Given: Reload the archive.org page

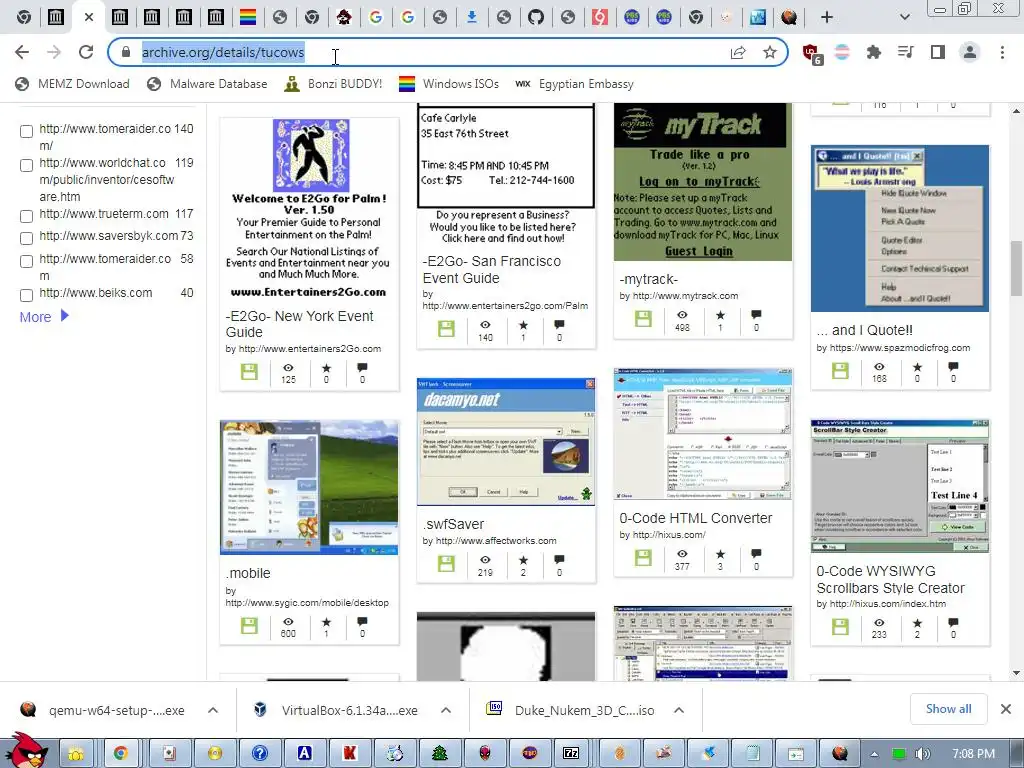Looking at the screenshot, I should (x=86, y=52).
